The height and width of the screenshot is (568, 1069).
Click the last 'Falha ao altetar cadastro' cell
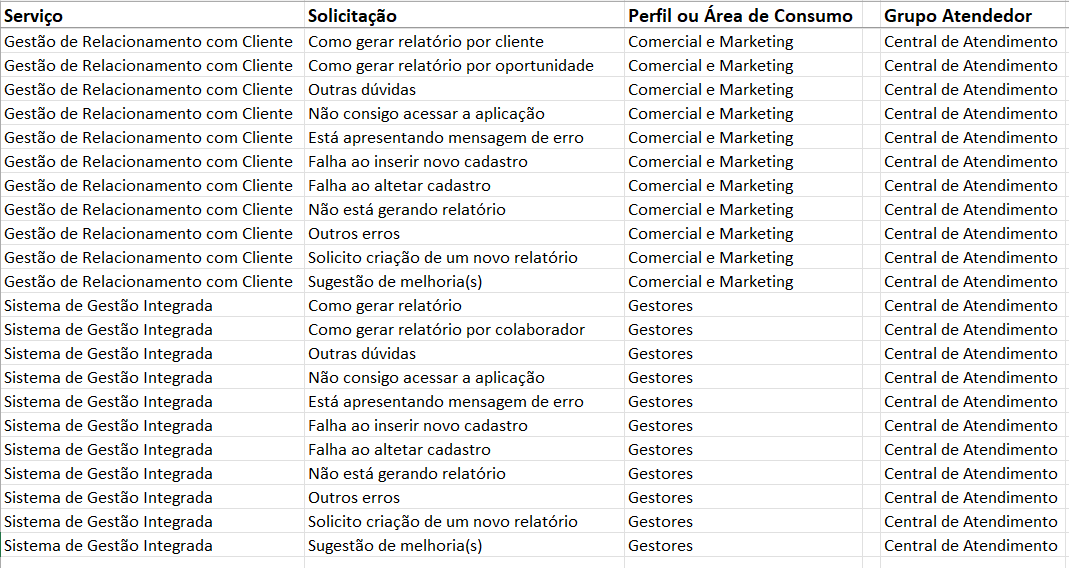[x=399, y=450]
